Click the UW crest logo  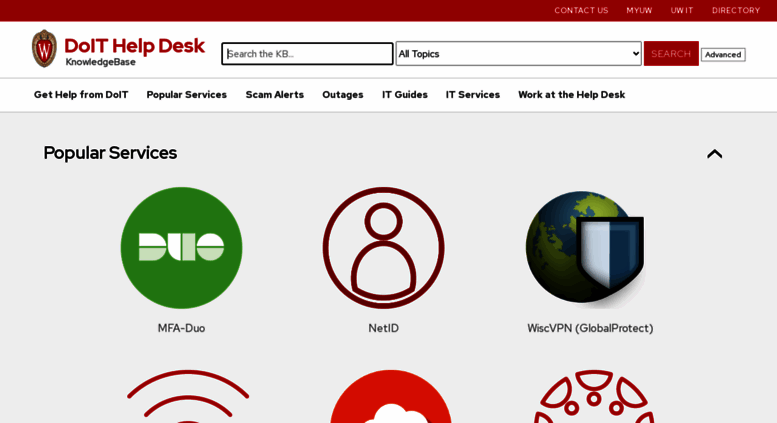pos(44,49)
